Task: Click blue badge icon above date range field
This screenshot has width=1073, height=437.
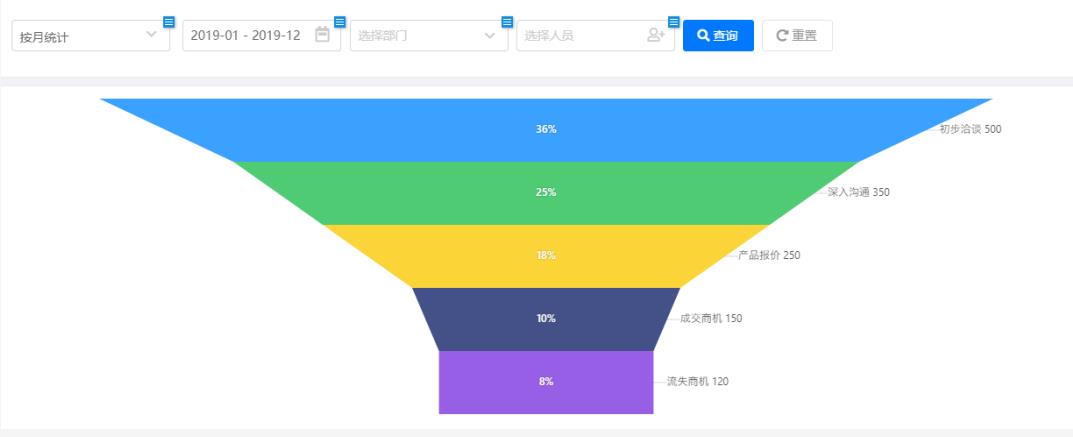Action: click(340, 22)
